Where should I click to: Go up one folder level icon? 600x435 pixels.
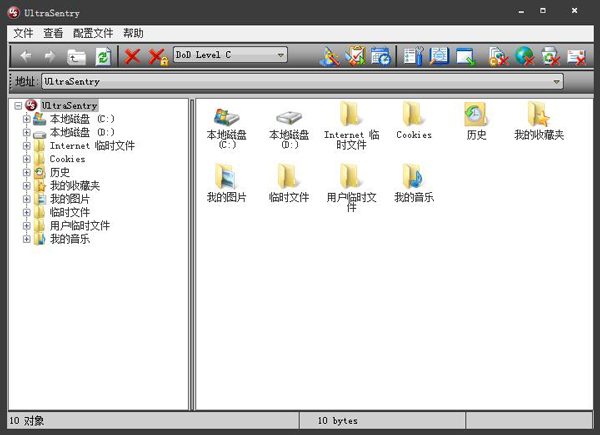[x=76, y=57]
